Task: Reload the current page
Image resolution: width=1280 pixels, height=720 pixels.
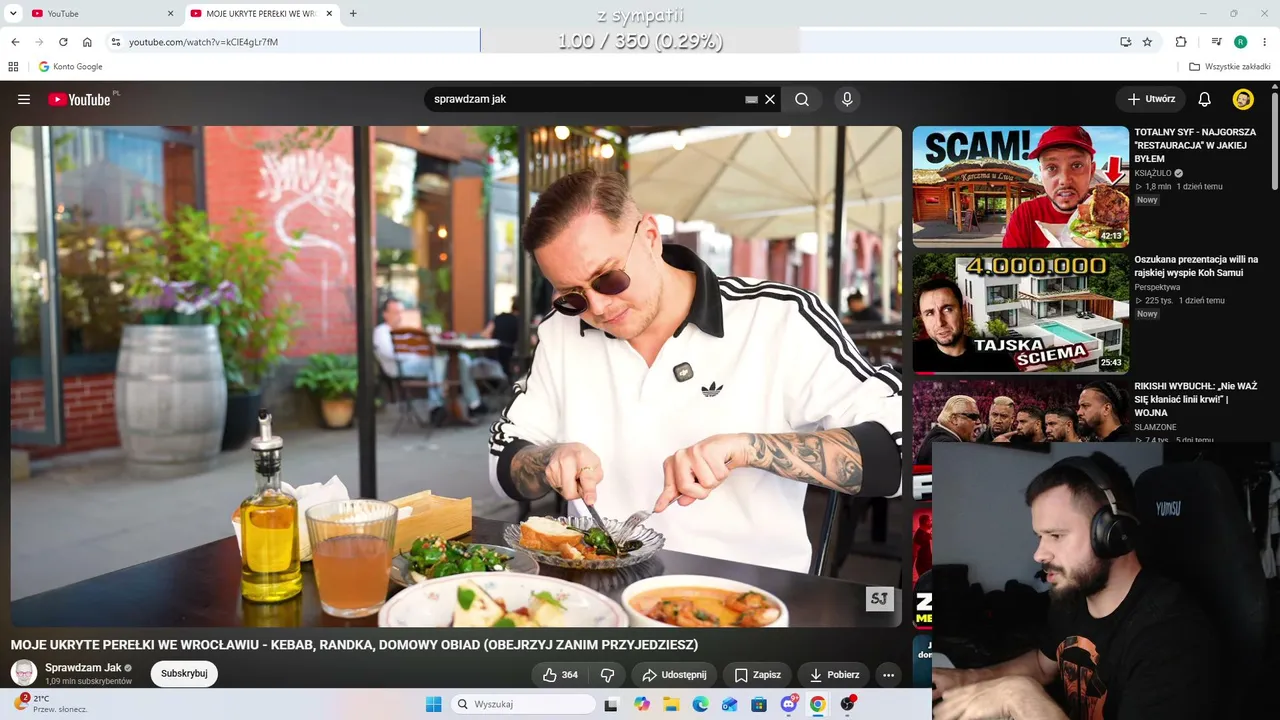Action: (63, 42)
